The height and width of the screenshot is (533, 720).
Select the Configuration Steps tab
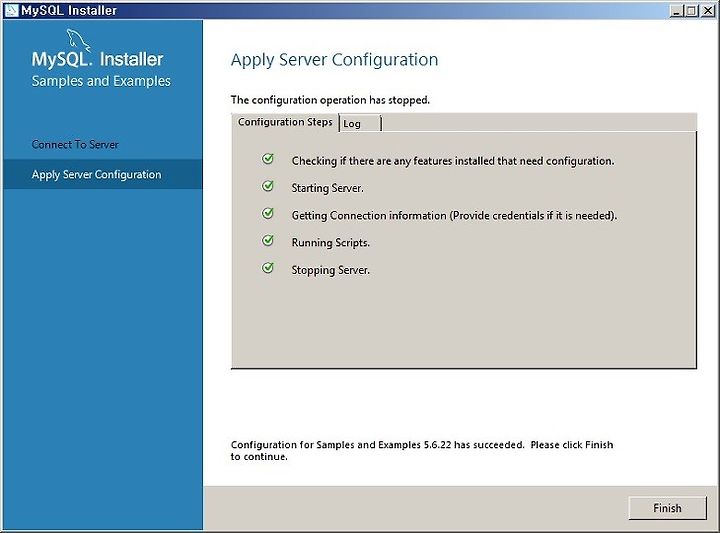285,122
